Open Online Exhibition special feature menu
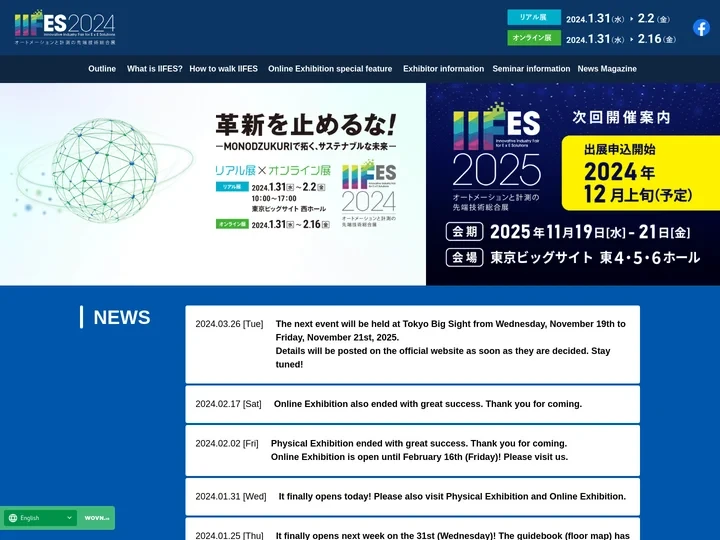The height and width of the screenshot is (540, 720). 330,69
